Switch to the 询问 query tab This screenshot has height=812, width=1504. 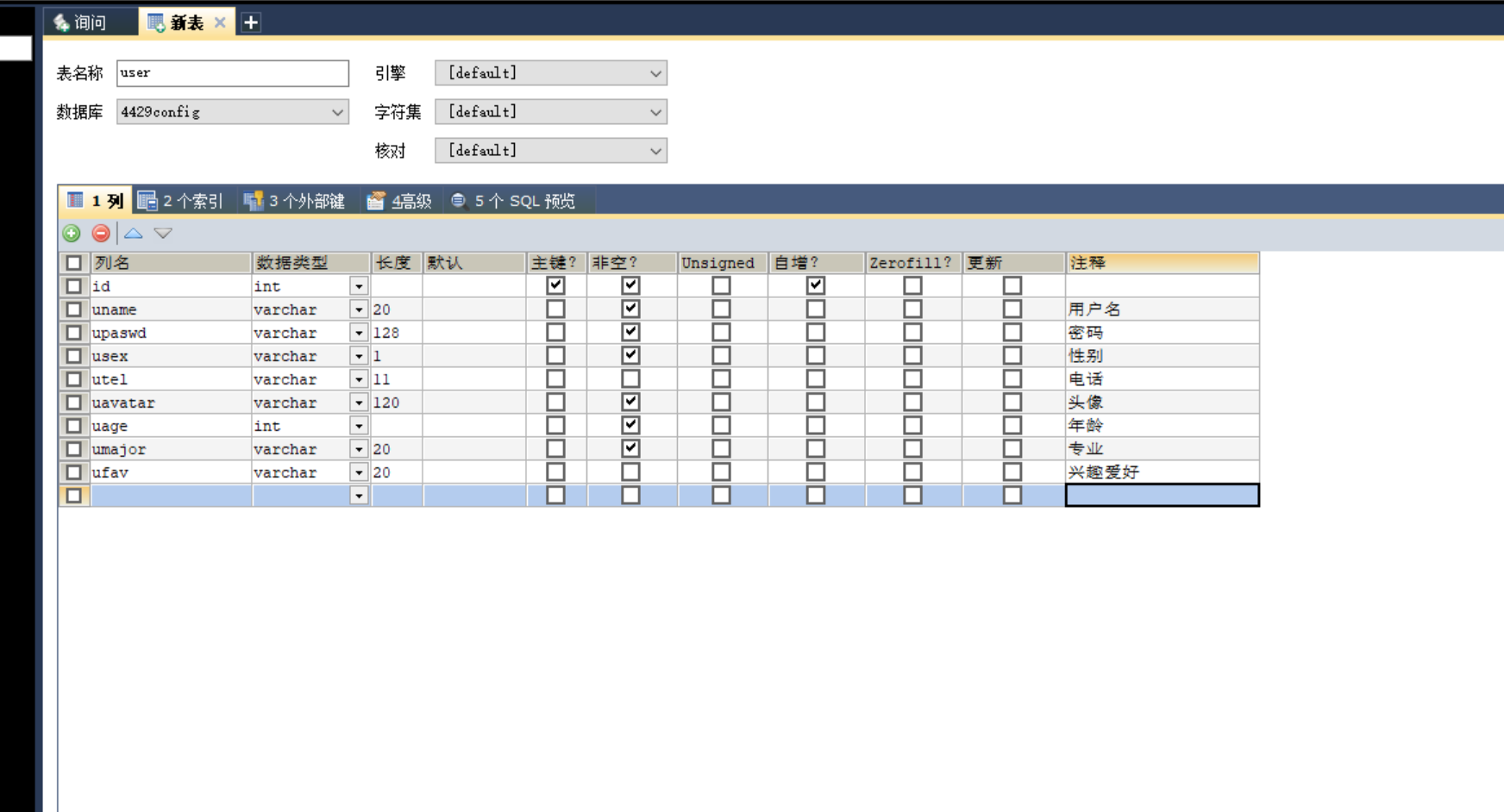82,22
